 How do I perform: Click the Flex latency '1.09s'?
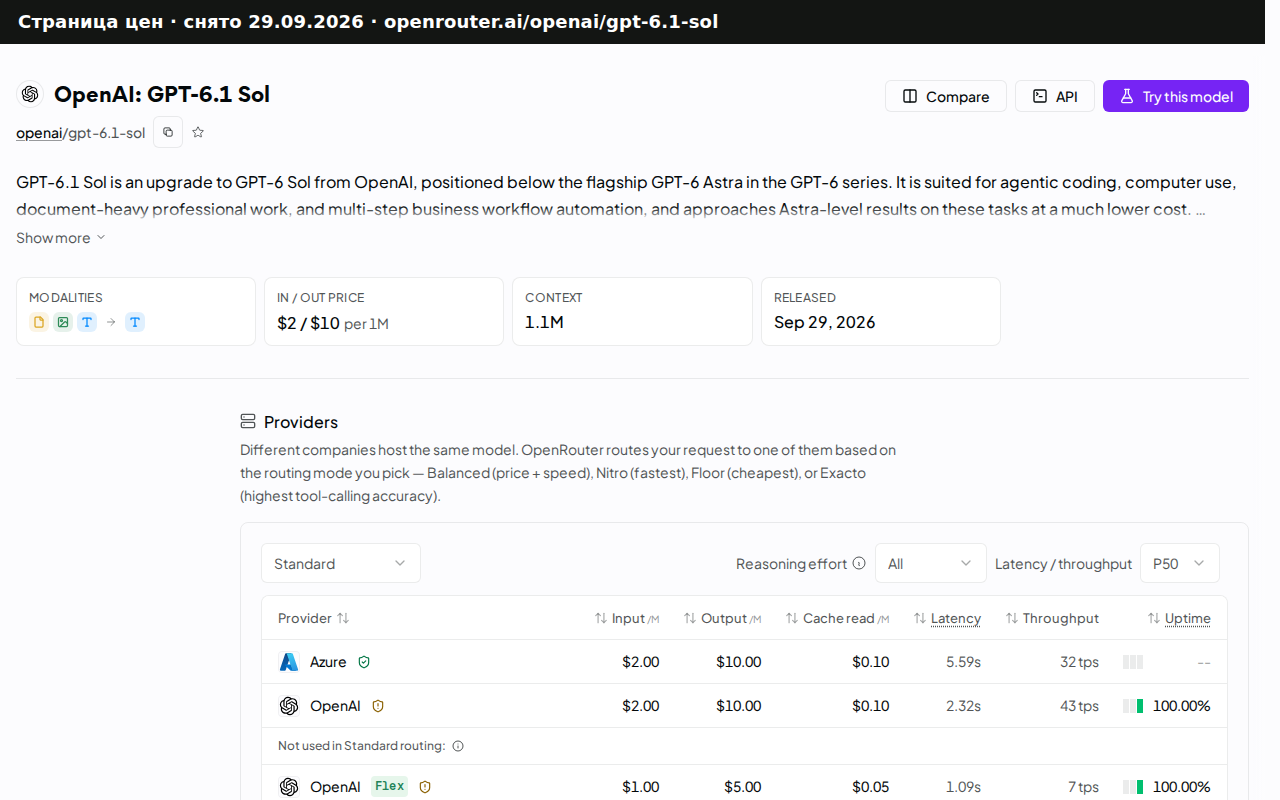tap(963, 787)
